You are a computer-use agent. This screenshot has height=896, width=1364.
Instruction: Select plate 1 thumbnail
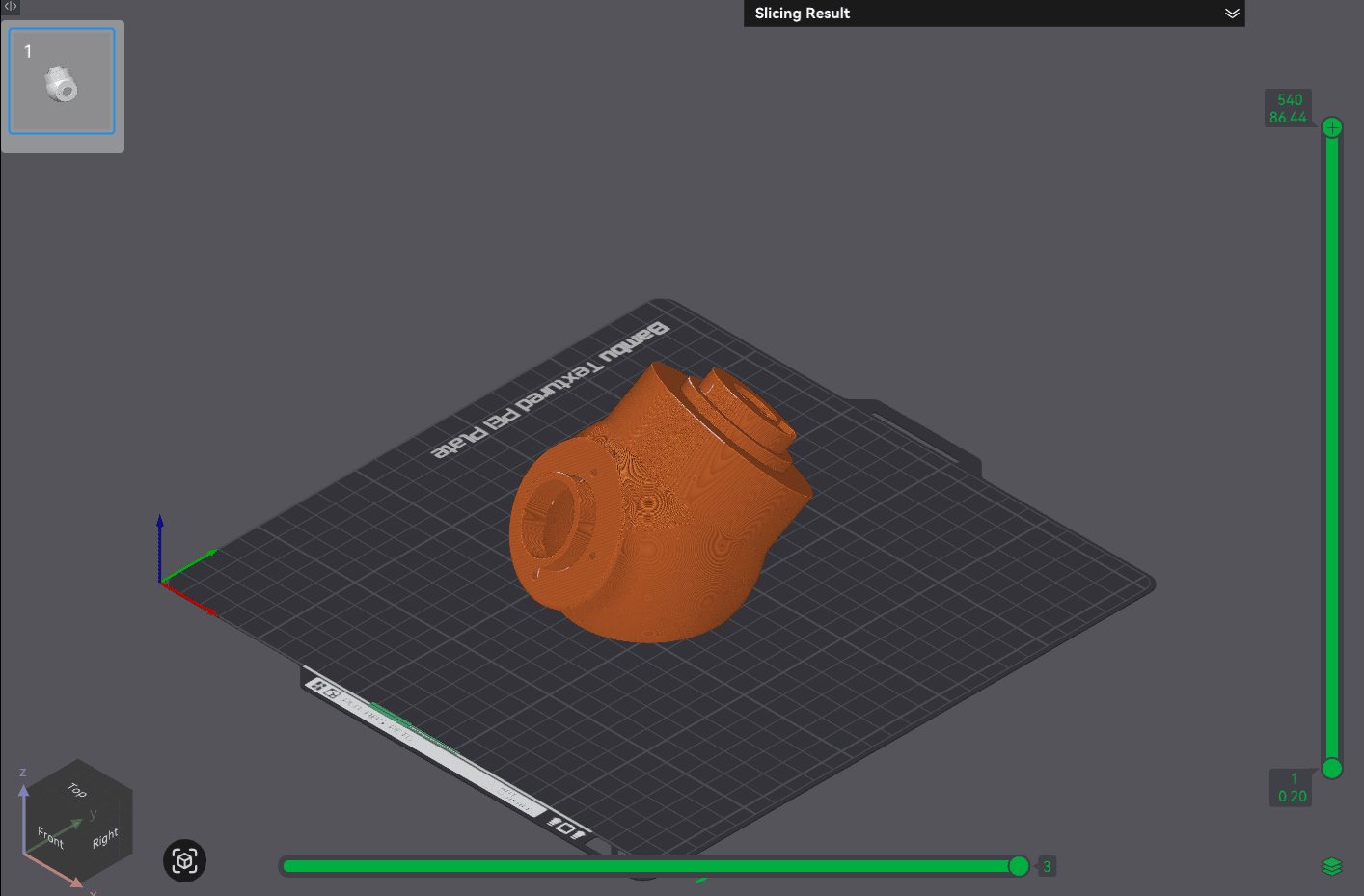(62, 82)
